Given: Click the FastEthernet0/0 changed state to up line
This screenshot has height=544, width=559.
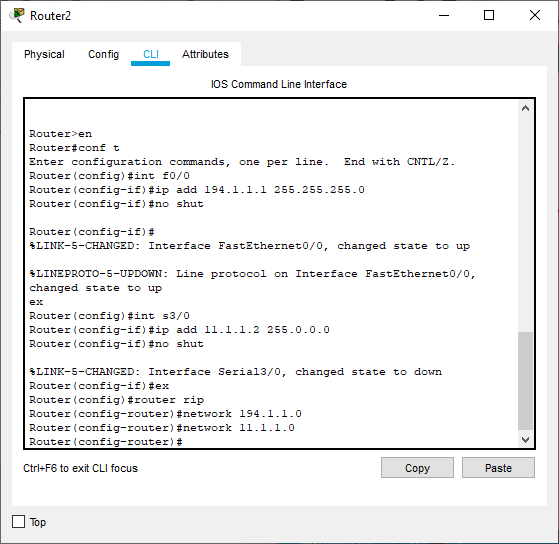Looking at the screenshot, I should [x=250, y=246].
